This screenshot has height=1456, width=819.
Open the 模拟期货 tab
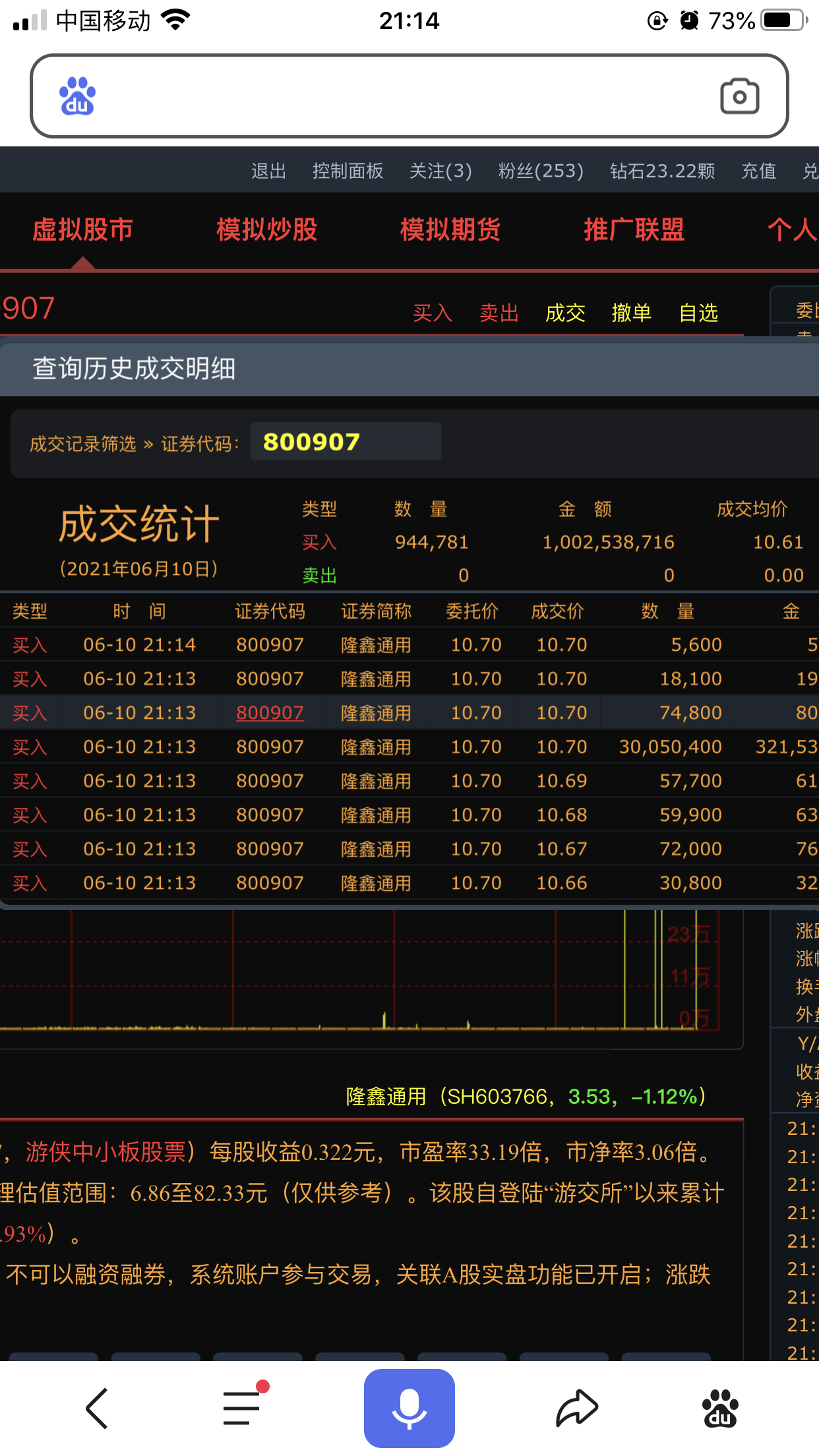click(450, 230)
